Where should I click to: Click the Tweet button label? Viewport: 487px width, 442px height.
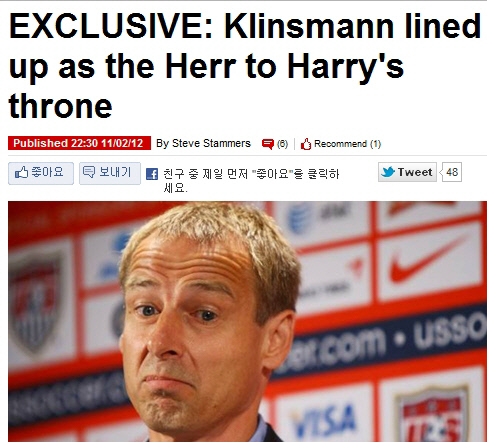pos(415,172)
